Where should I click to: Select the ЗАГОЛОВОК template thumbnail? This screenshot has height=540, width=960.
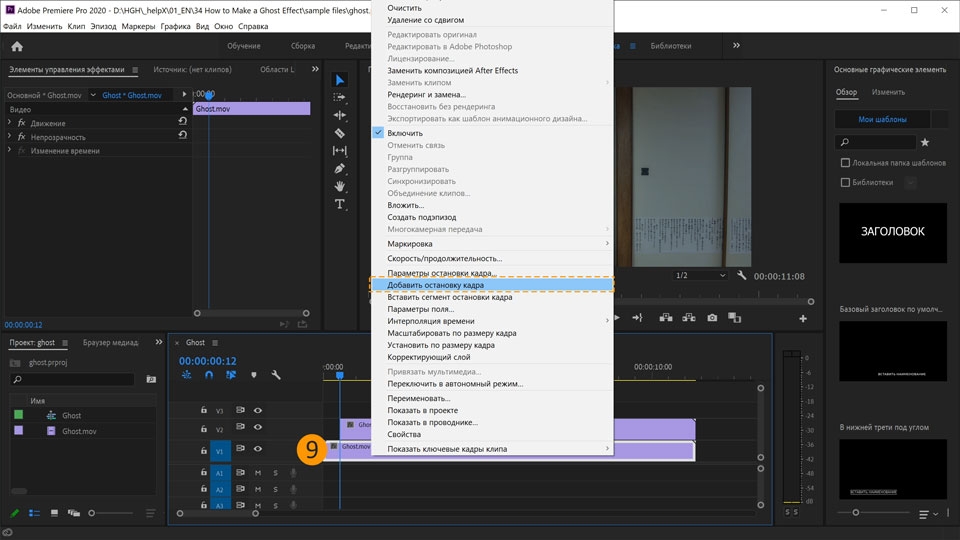point(892,232)
